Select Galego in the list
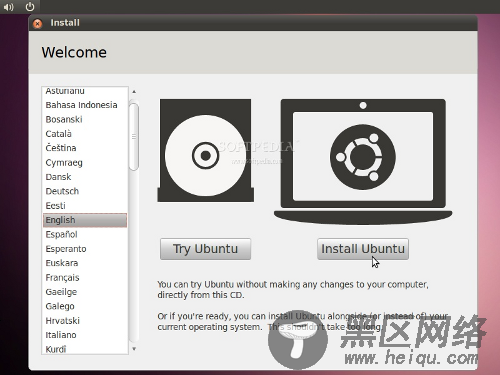The height and width of the screenshot is (375, 500). coord(85,306)
